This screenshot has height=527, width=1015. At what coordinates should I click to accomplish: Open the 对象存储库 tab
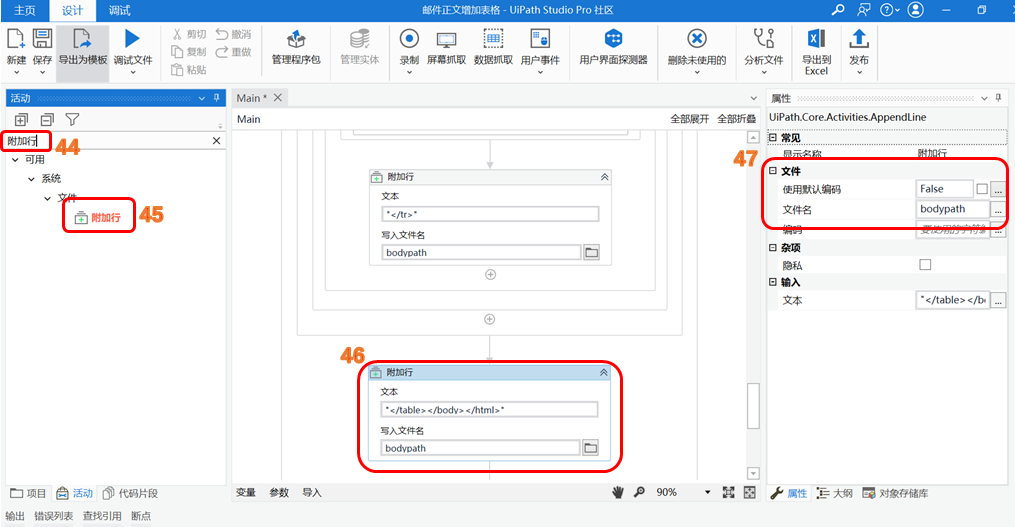(895, 493)
